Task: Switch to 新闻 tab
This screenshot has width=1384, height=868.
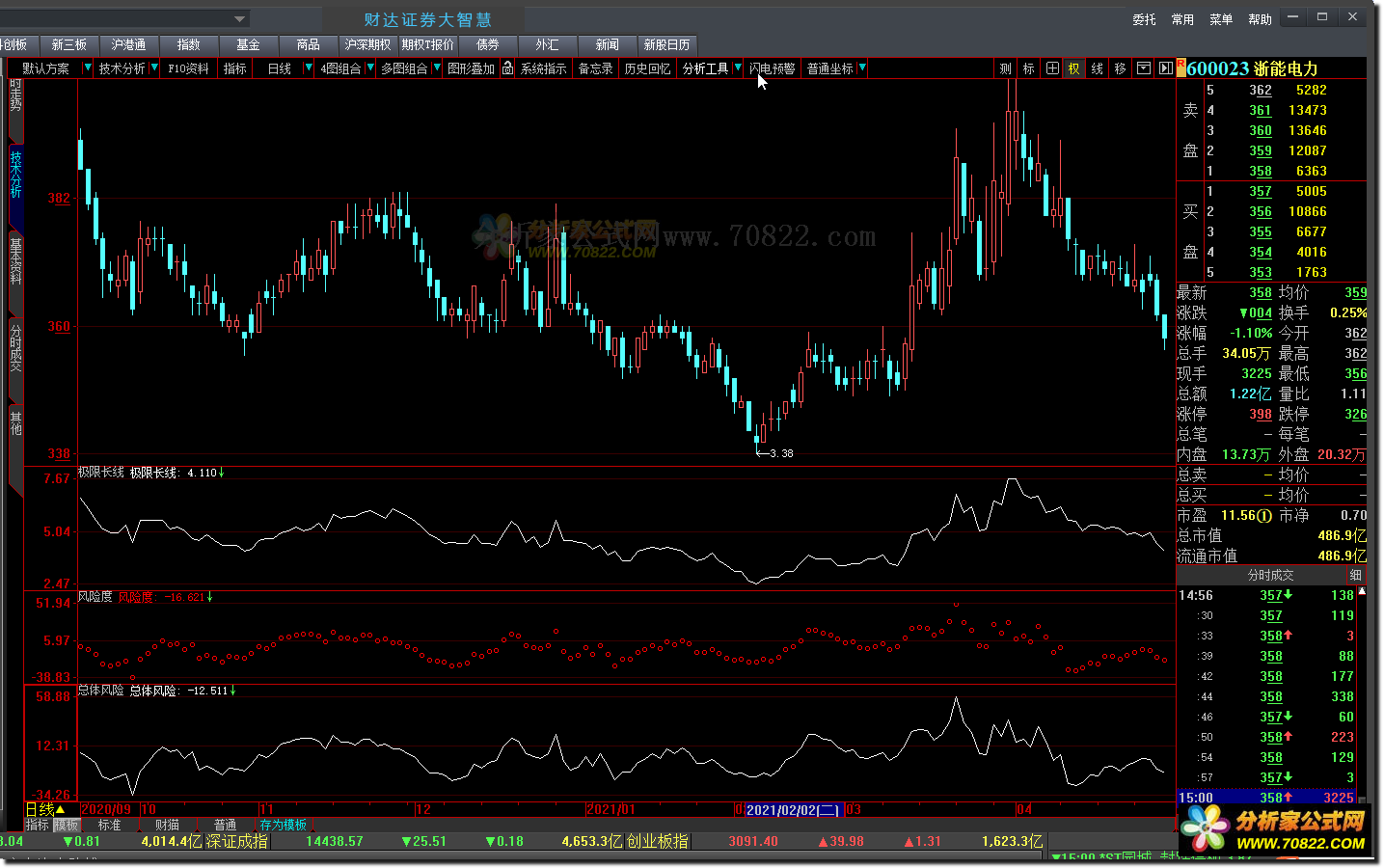Action: click(607, 45)
